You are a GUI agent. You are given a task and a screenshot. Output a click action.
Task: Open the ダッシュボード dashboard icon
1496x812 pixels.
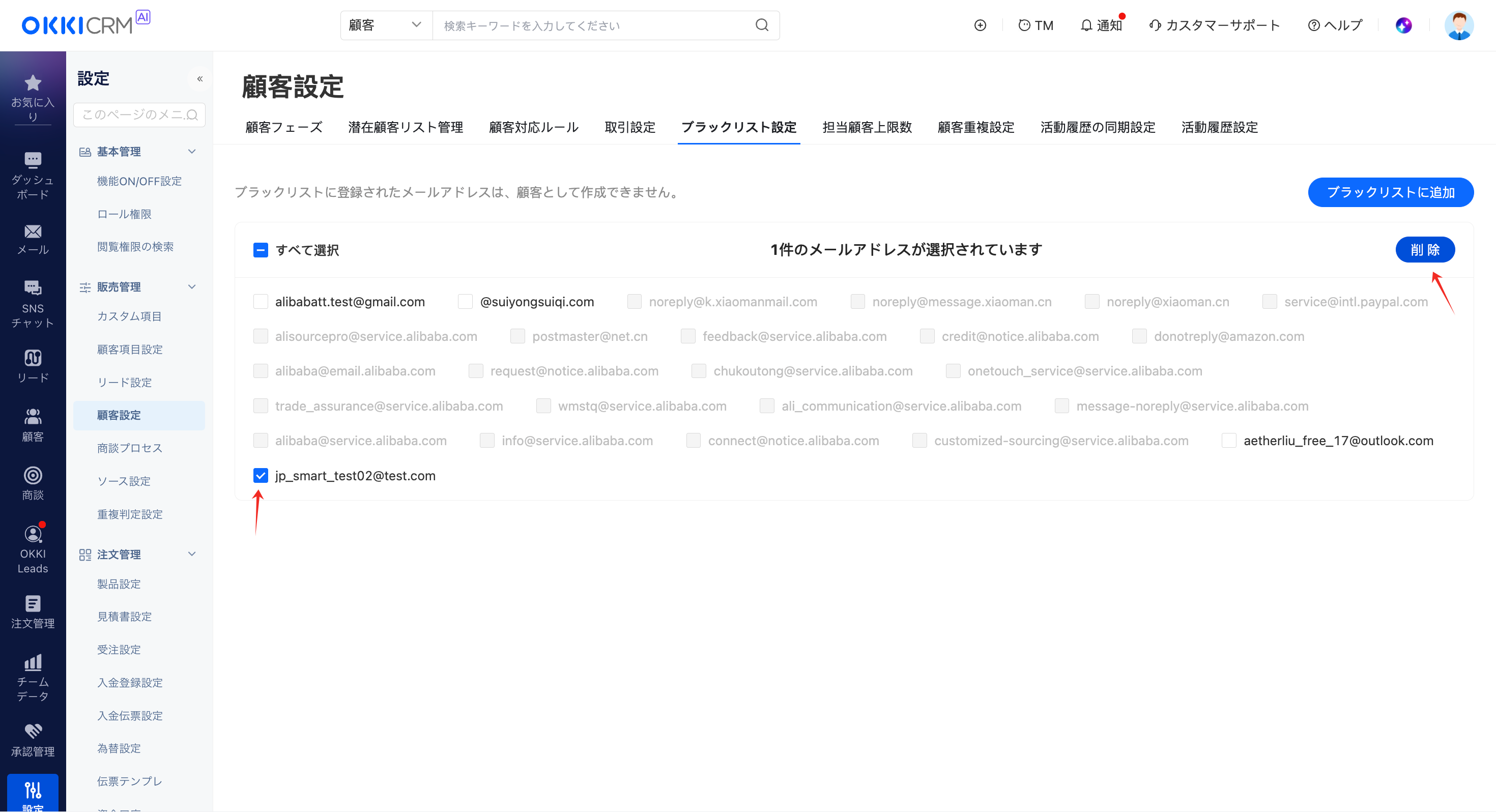point(33,160)
